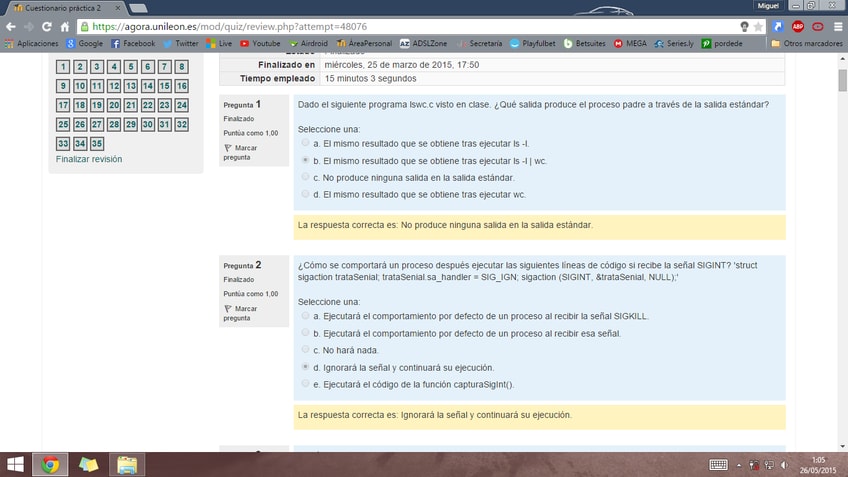Viewport: 848px width, 477px height.
Task: Open Aplicaciones bookmarks shortcut
Action: [x=31, y=43]
